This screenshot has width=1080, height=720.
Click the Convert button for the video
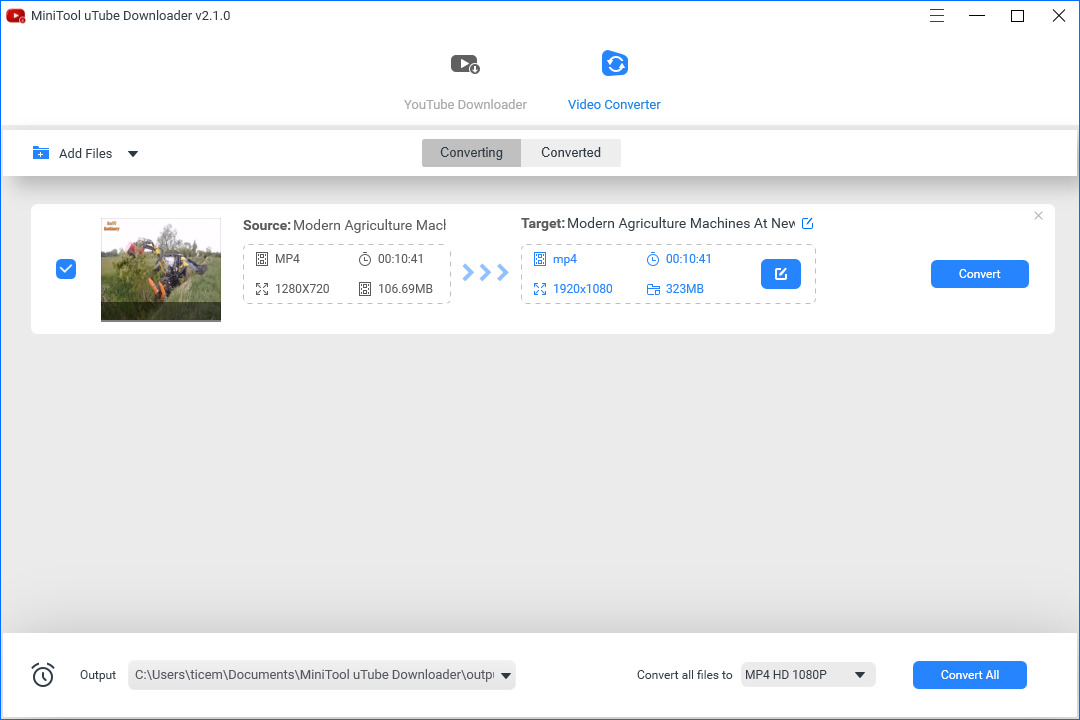979,274
